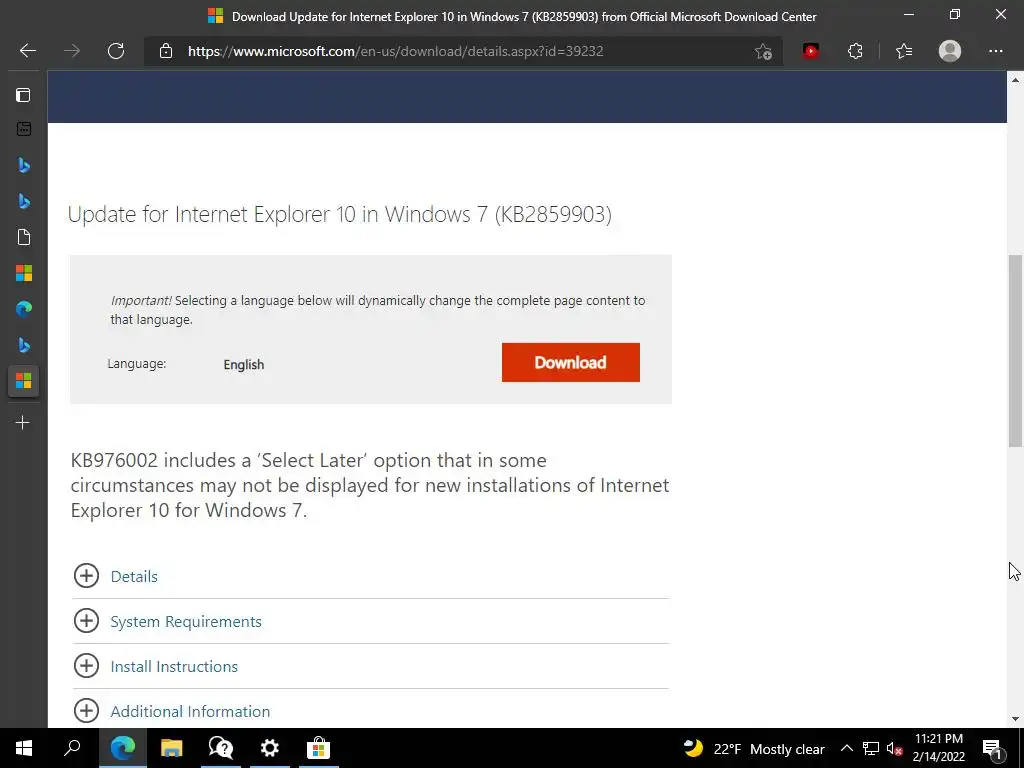Image resolution: width=1024 pixels, height=768 pixels.
Task: Switch to the dark calendar-icon tab below tab actions
Action: click(24, 129)
